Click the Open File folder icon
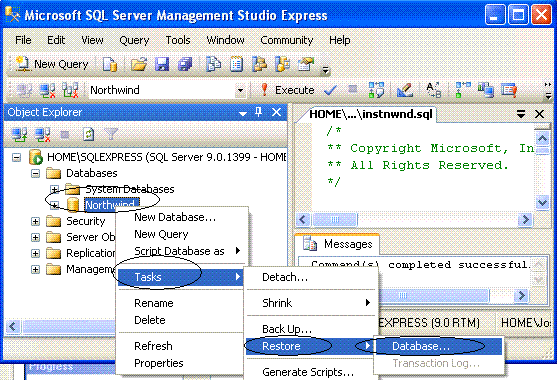The width and height of the screenshot is (557, 380). point(139,65)
